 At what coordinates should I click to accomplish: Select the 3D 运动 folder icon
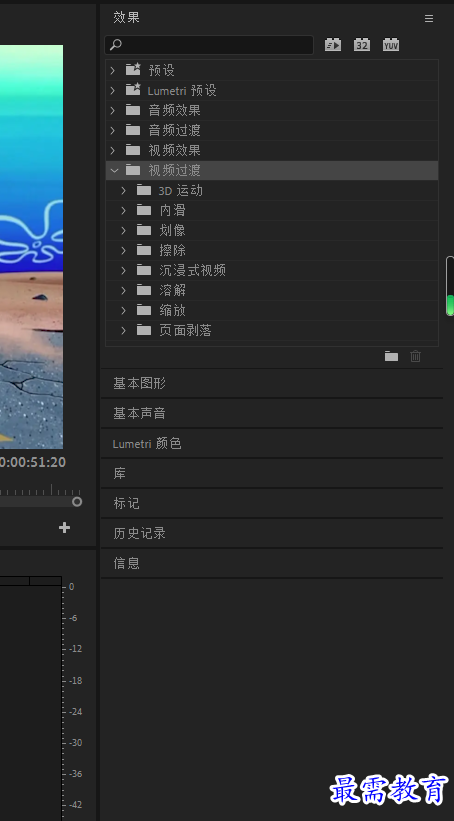(x=144, y=190)
